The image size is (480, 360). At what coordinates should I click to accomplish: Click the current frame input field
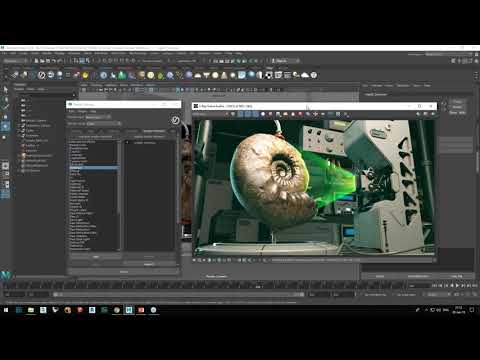(420, 286)
